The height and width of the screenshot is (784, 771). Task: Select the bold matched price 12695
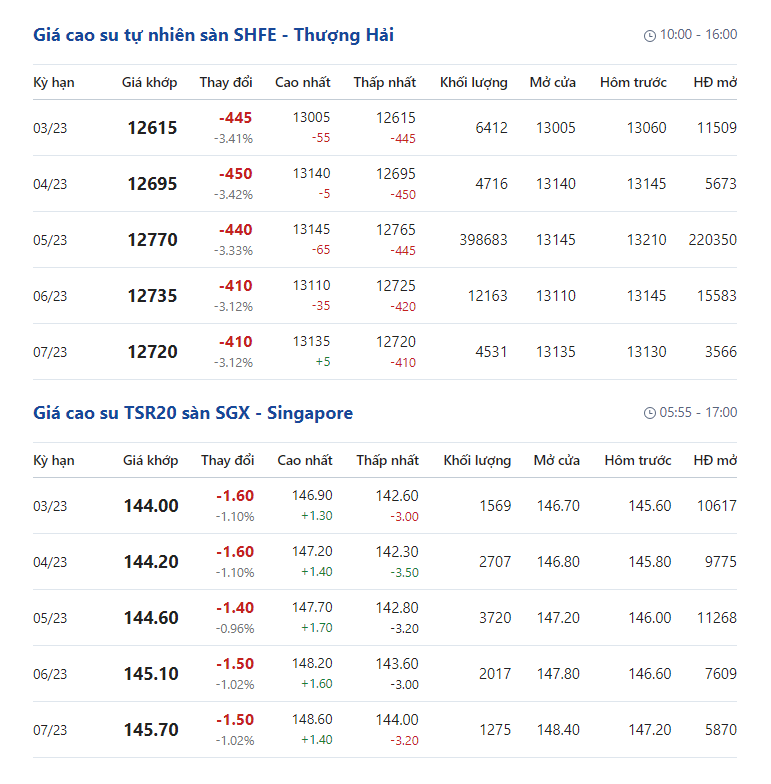(152, 184)
